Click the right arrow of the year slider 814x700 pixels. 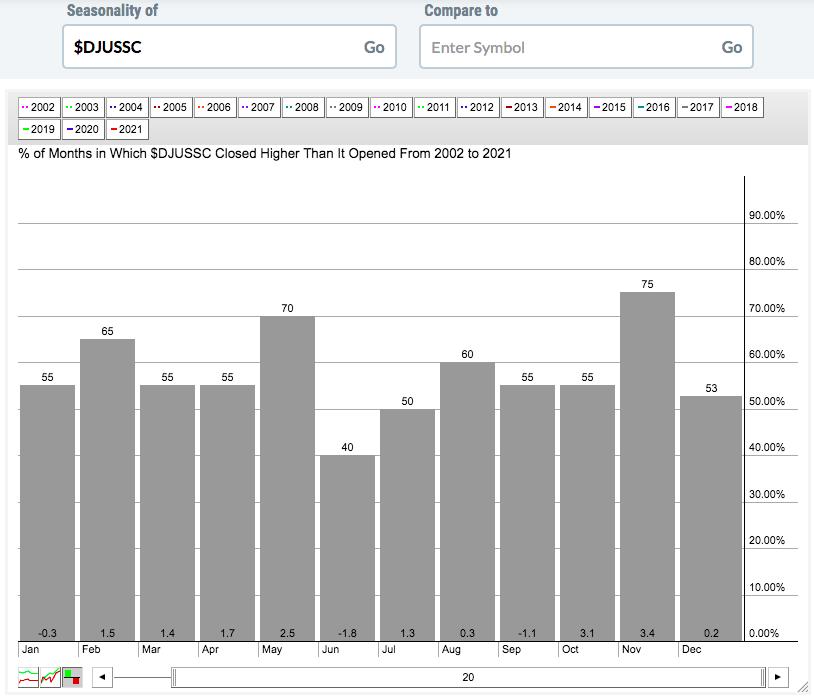coord(780,677)
